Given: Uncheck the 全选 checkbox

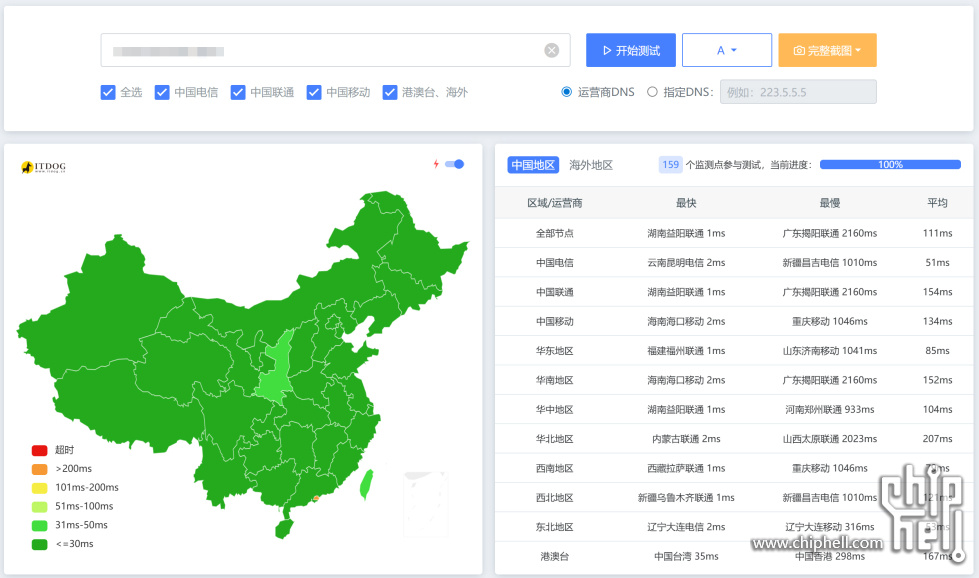Looking at the screenshot, I should [x=107, y=92].
